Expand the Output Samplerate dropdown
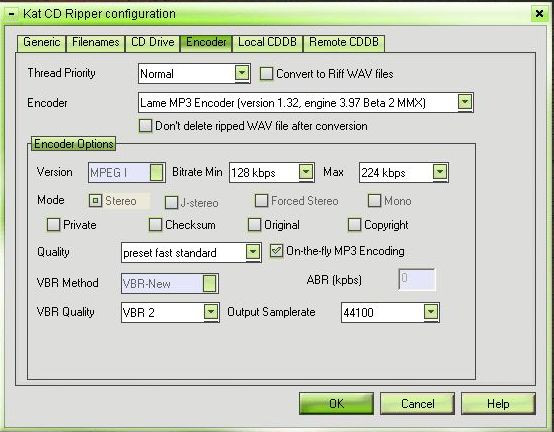This screenshot has width=554, height=432. click(x=390, y=312)
